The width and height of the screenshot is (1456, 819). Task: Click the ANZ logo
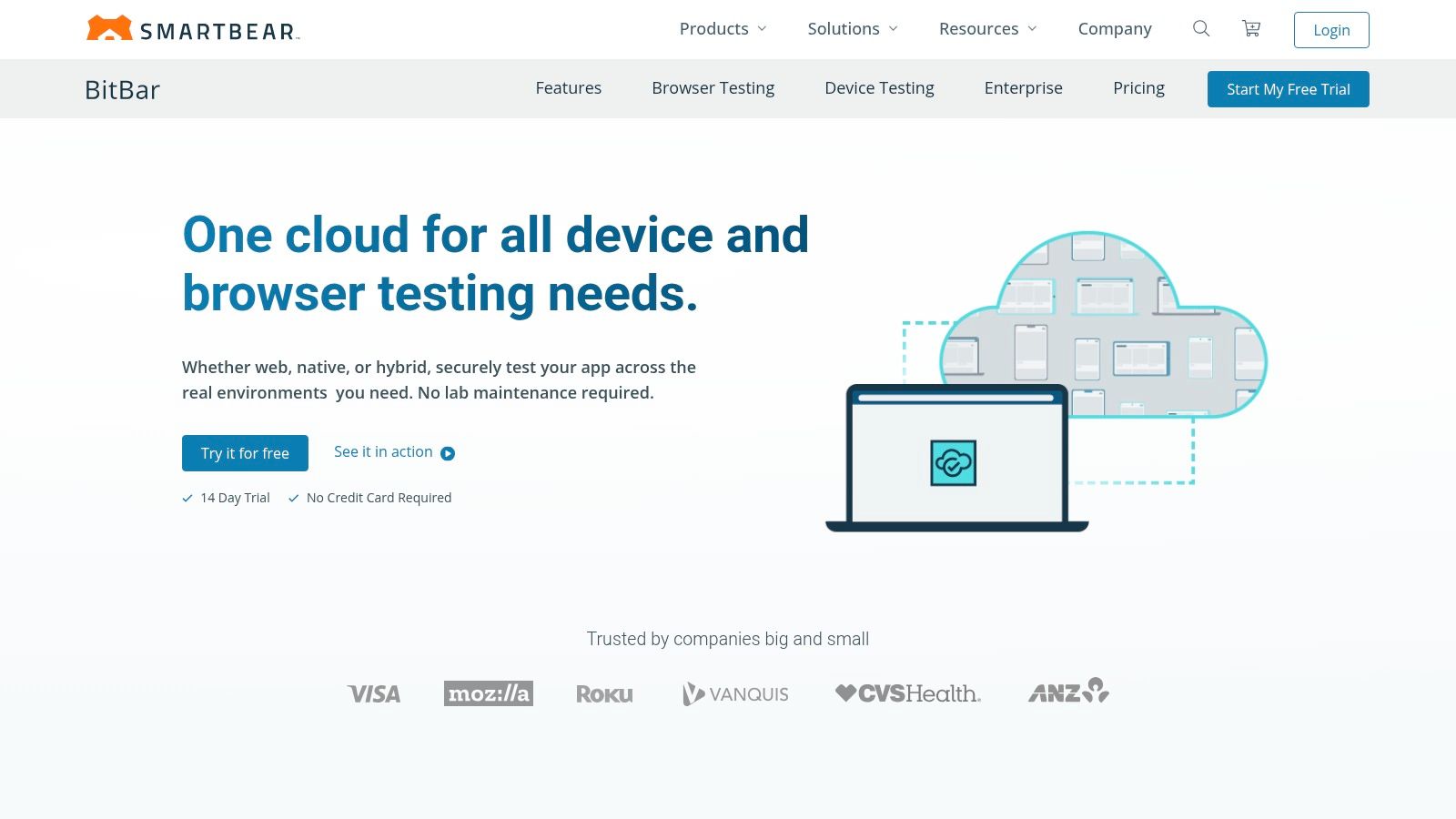coord(1068,692)
